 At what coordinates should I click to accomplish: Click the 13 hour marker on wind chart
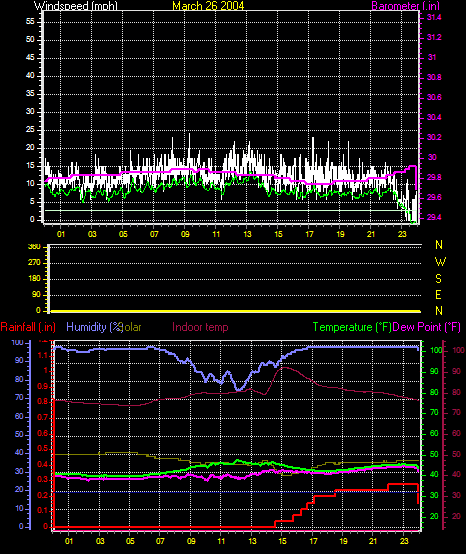[x=247, y=234]
